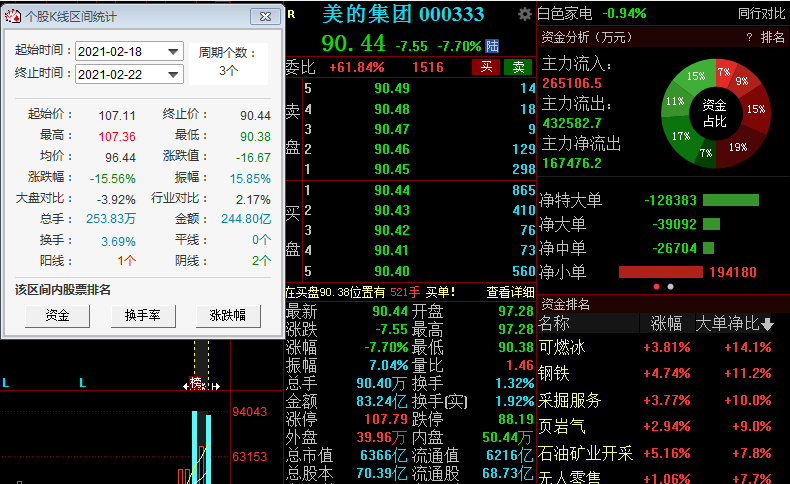Click the dialog's app logo icon

(13, 16)
